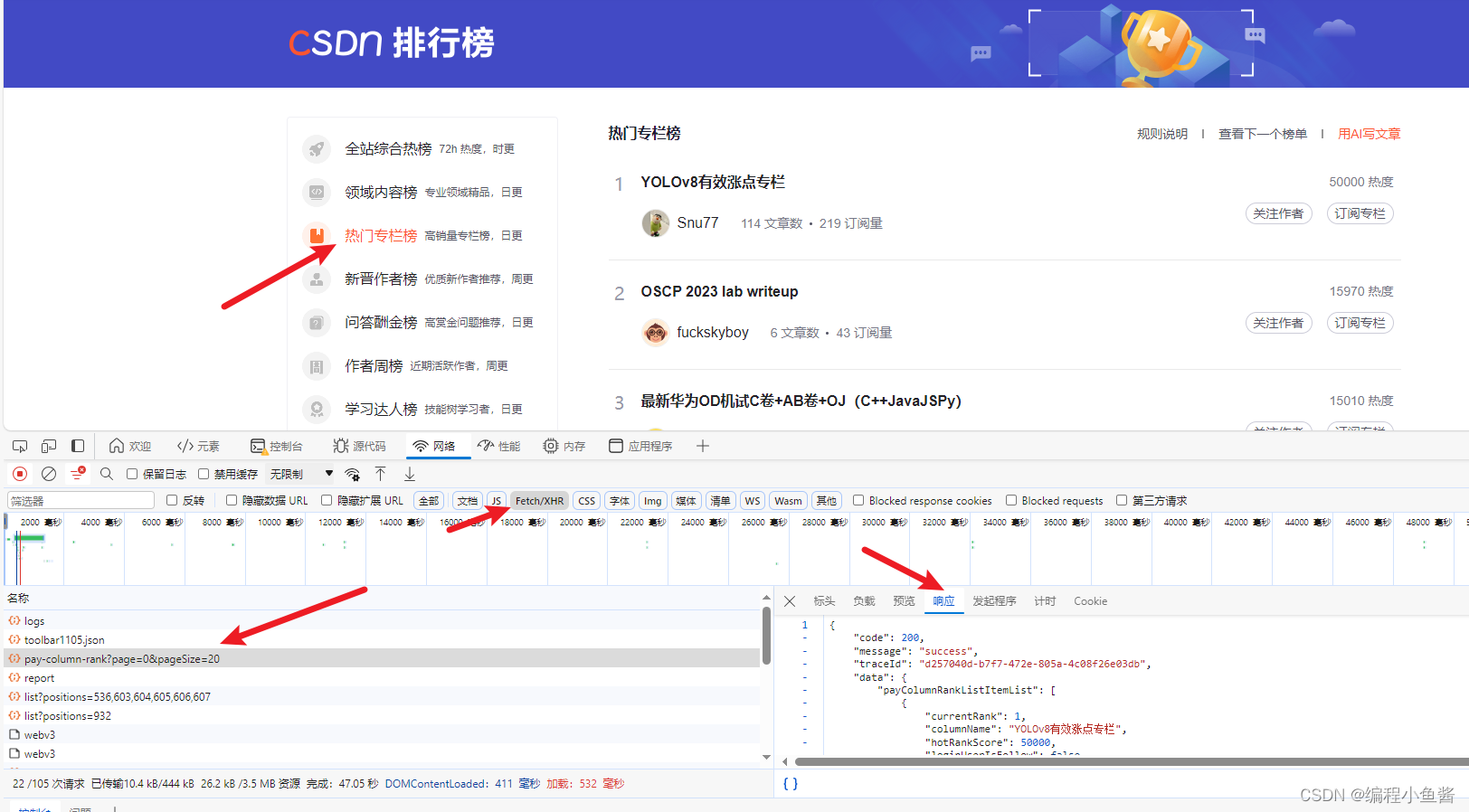
Task: Toggle the network filter bar icon
Action: (x=78, y=474)
